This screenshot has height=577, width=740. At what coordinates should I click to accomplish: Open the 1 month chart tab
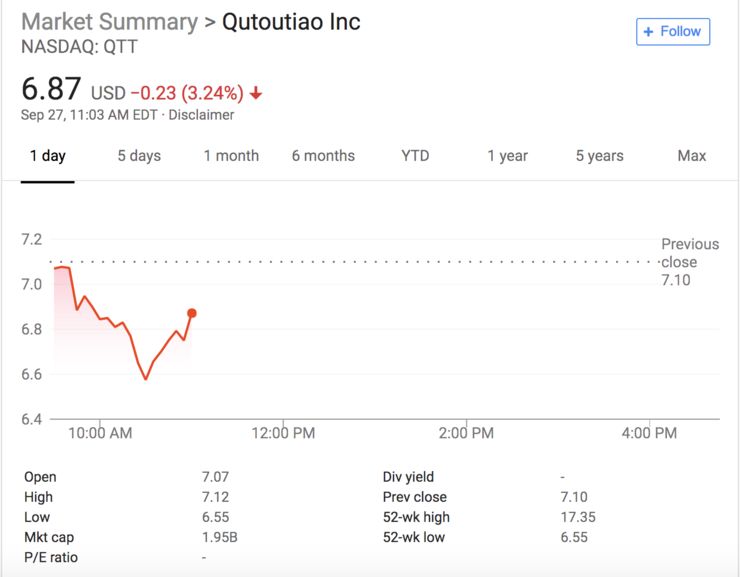[231, 156]
